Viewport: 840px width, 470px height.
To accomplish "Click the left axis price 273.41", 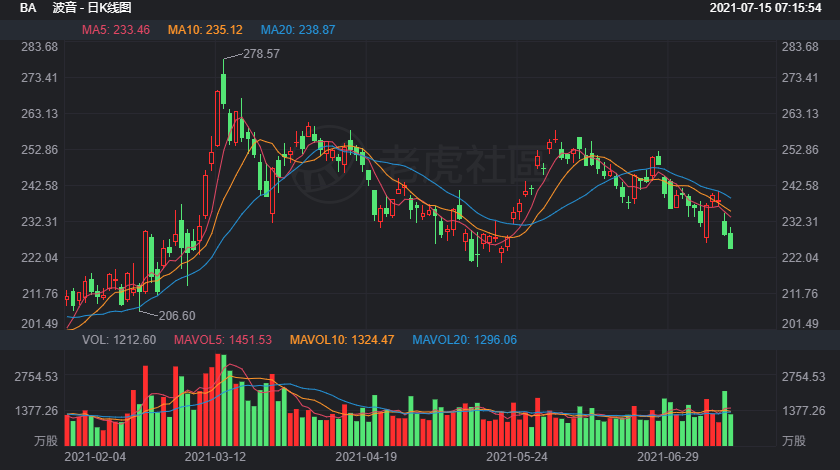I will click(x=40, y=78).
